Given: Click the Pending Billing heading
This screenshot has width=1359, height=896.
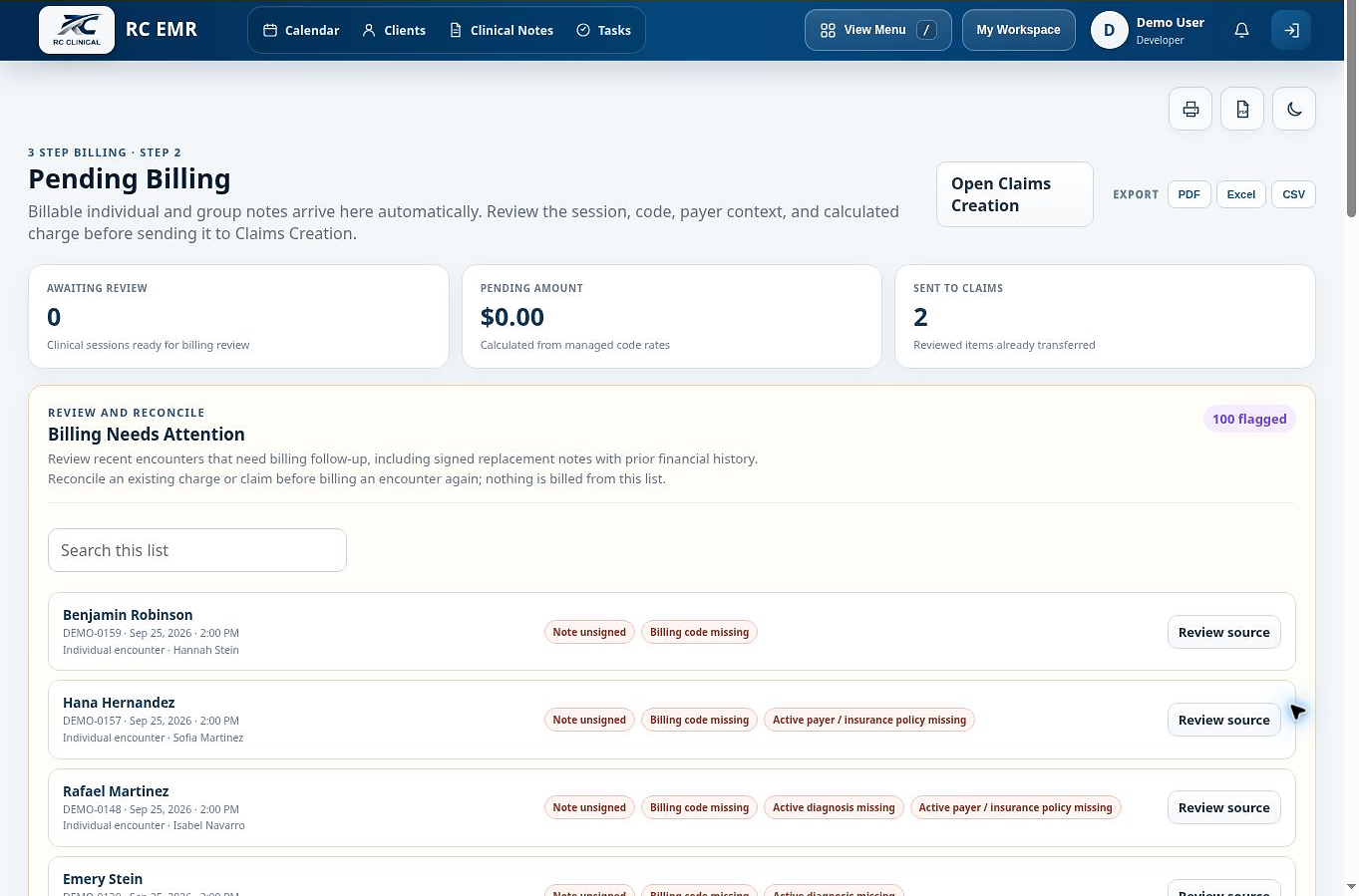Looking at the screenshot, I should (130, 178).
